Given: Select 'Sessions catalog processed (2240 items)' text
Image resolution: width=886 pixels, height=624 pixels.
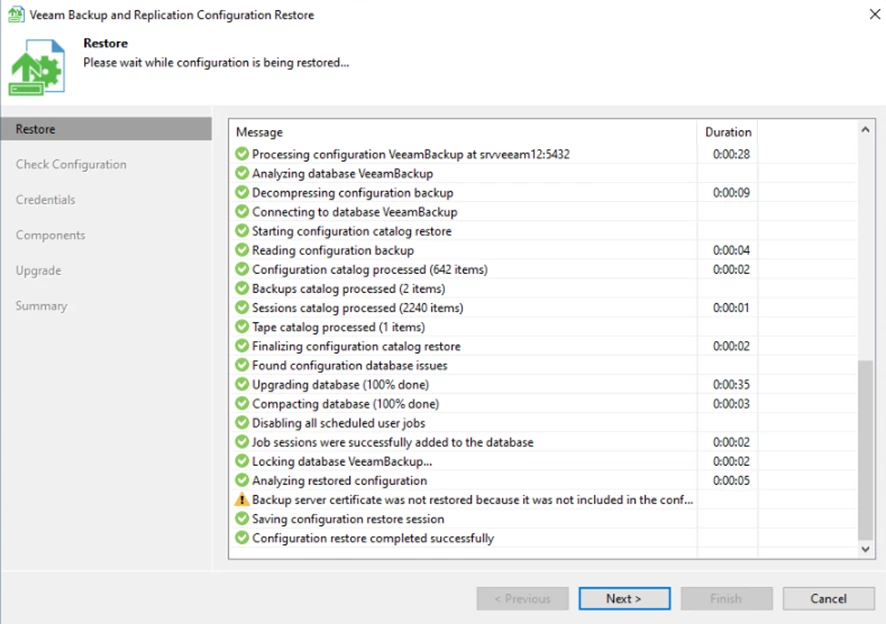Looking at the screenshot, I should click(x=358, y=307).
